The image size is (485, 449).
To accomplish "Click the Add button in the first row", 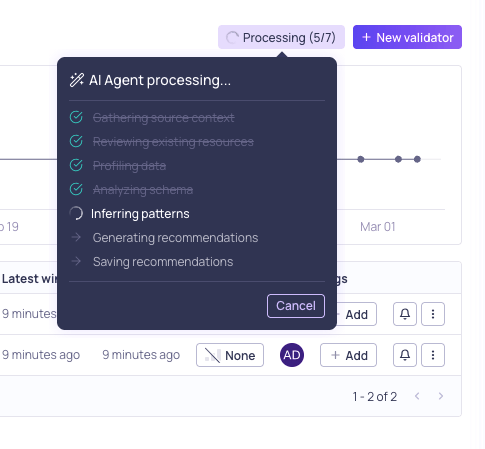I will [356, 314].
